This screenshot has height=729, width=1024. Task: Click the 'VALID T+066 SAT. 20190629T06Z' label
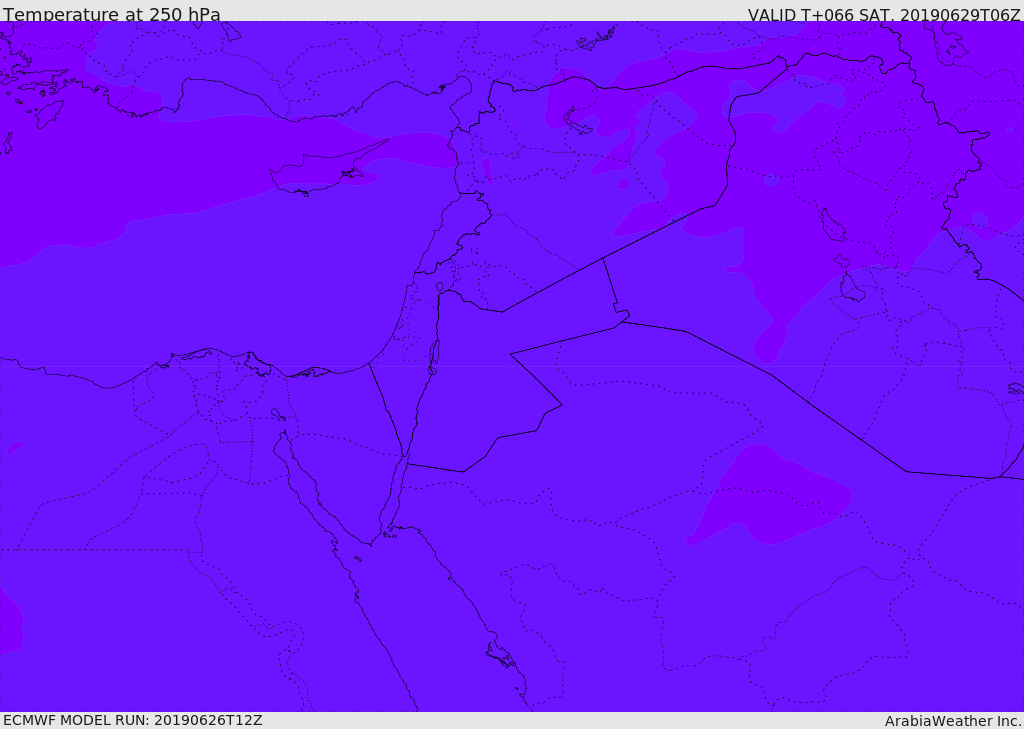point(884,15)
